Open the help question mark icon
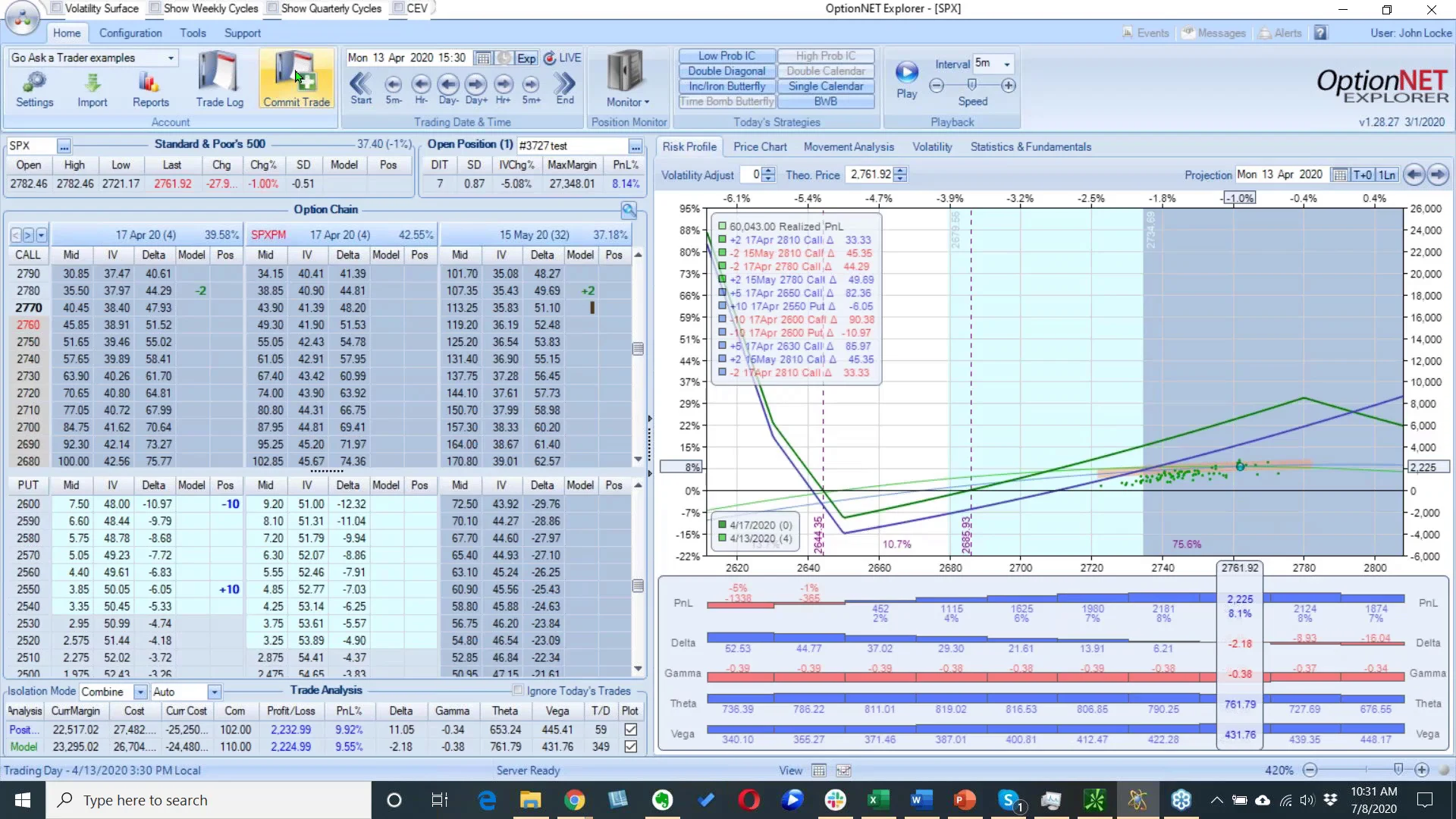This screenshot has width=1456, height=819. [x=1321, y=33]
